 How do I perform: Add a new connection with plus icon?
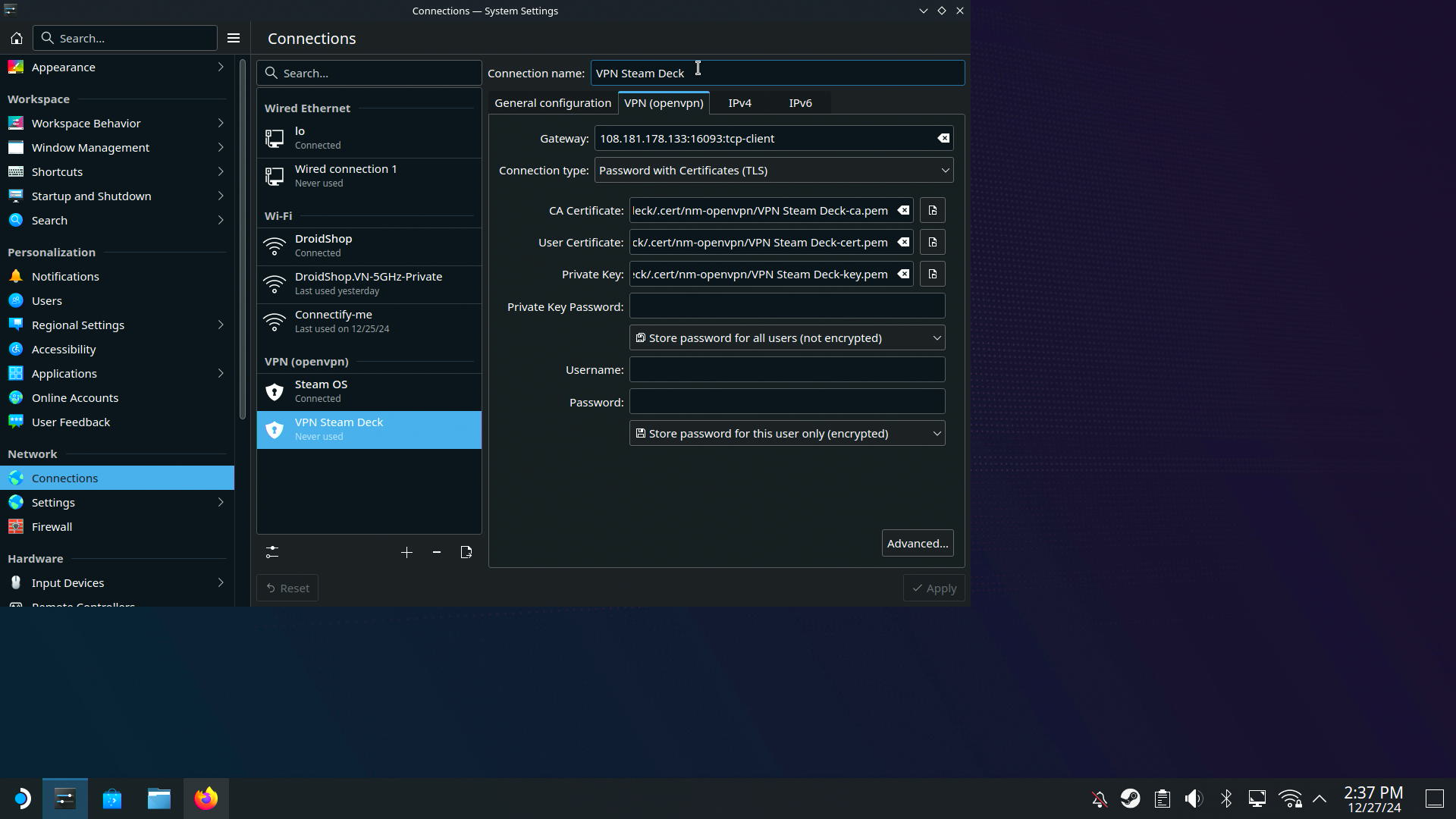406,552
